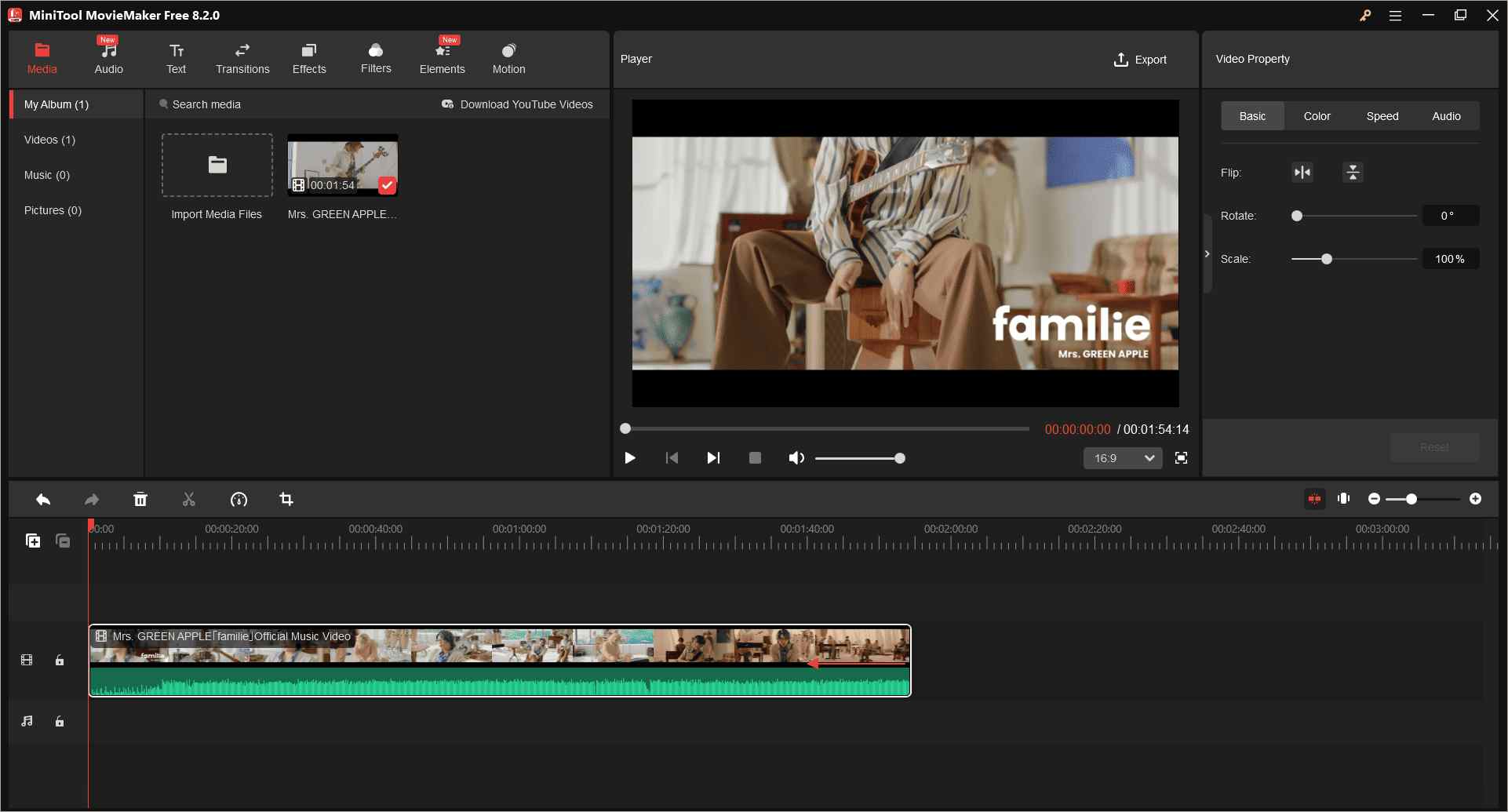Toggle lock on the video track
Screen dimensions: 1508x812
pos(60,661)
